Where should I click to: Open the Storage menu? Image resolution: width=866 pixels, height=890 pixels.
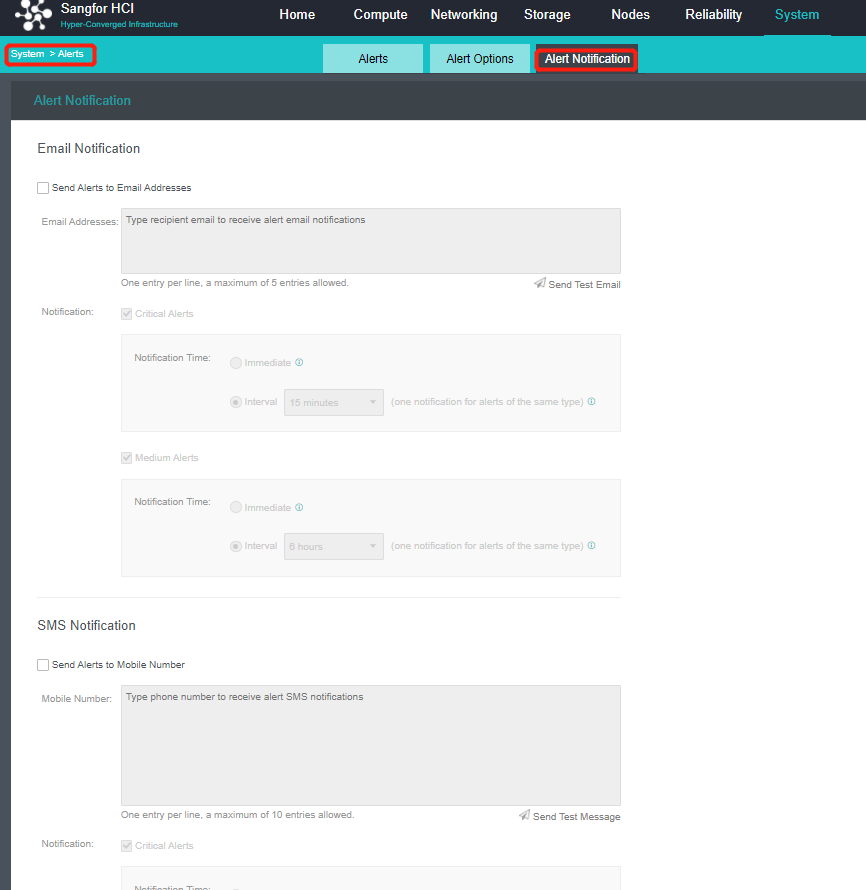547,15
